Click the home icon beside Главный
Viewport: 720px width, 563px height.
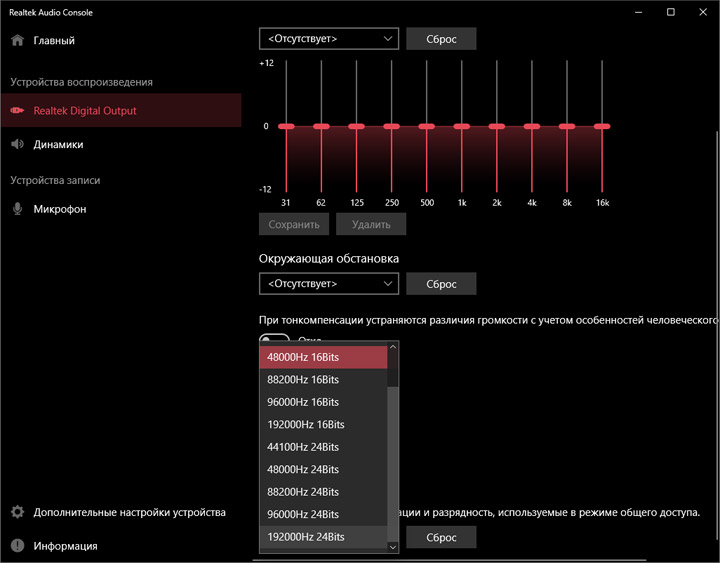coord(17,40)
